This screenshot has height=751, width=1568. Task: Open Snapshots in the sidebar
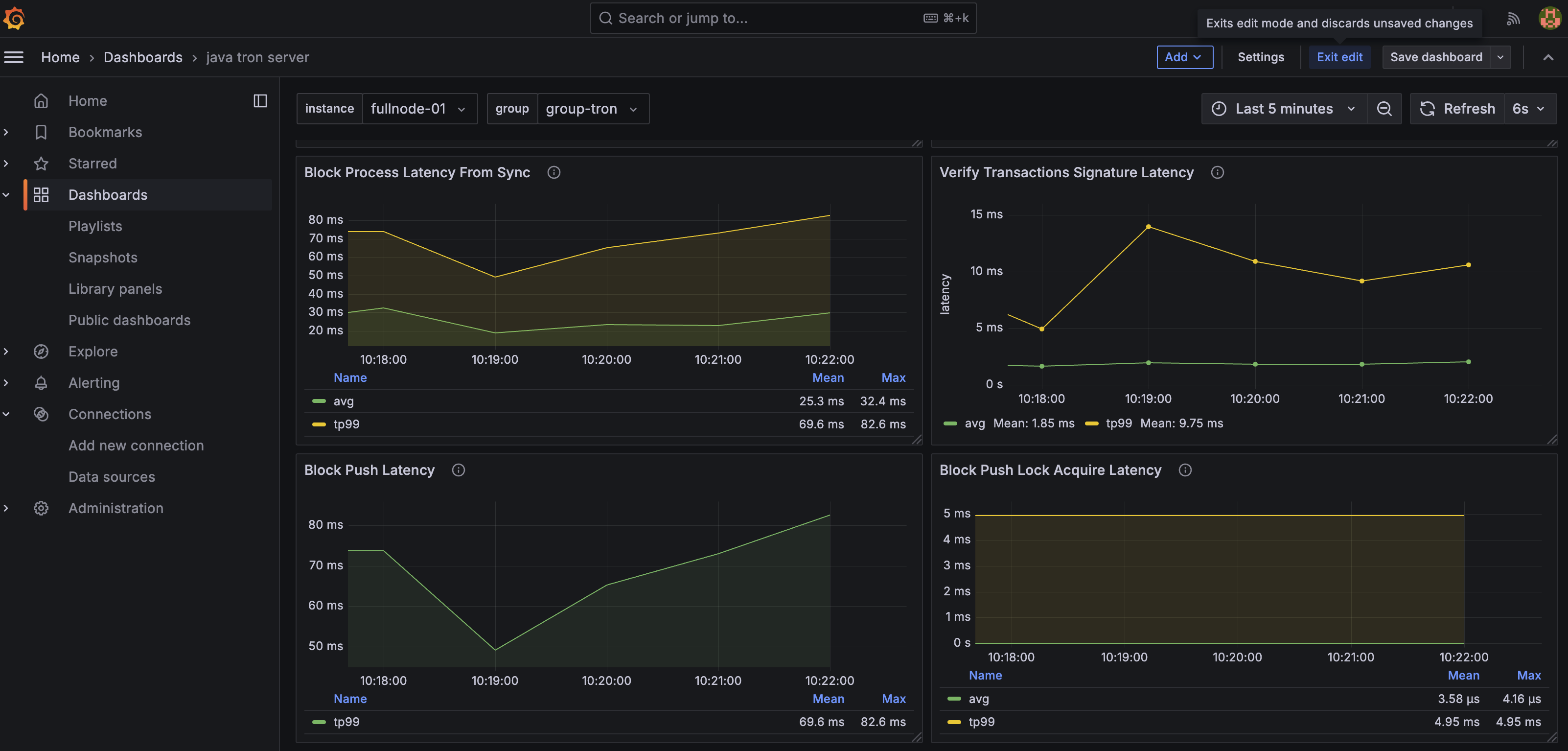(x=103, y=258)
